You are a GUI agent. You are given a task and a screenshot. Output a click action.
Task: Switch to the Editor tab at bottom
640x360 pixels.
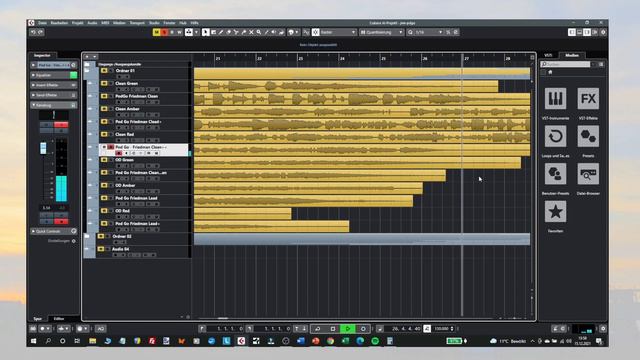59,318
